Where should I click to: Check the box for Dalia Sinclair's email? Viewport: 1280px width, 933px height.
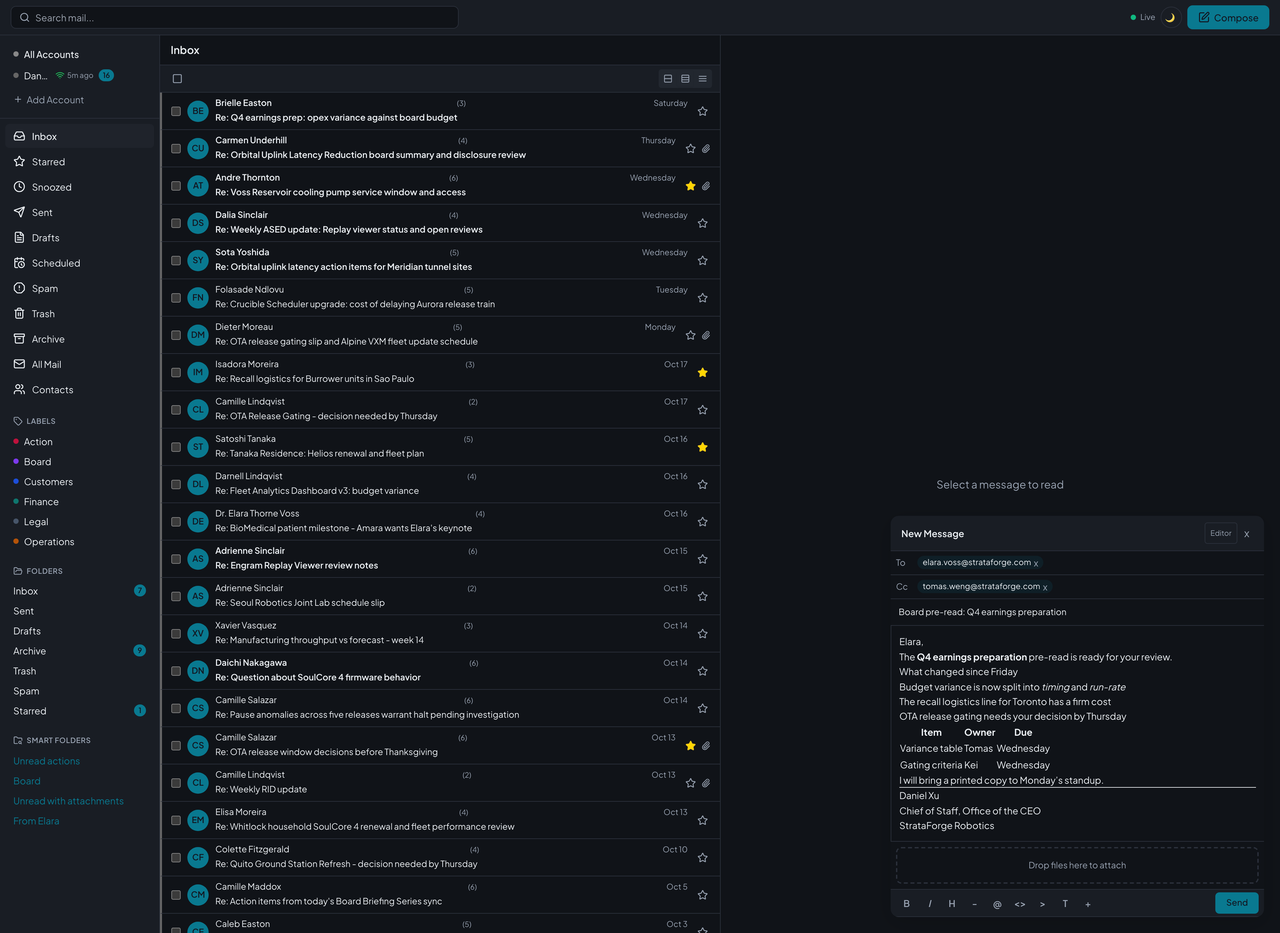(176, 223)
